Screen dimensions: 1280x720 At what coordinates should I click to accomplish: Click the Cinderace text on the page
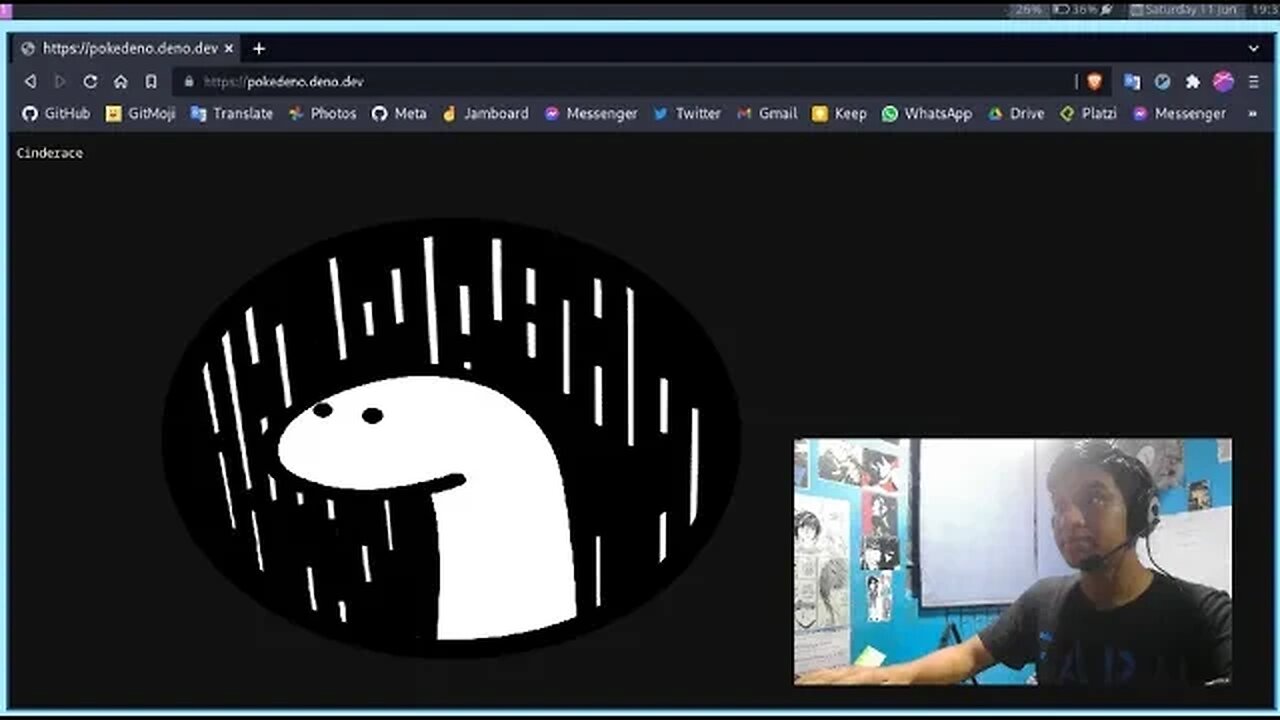coord(50,153)
